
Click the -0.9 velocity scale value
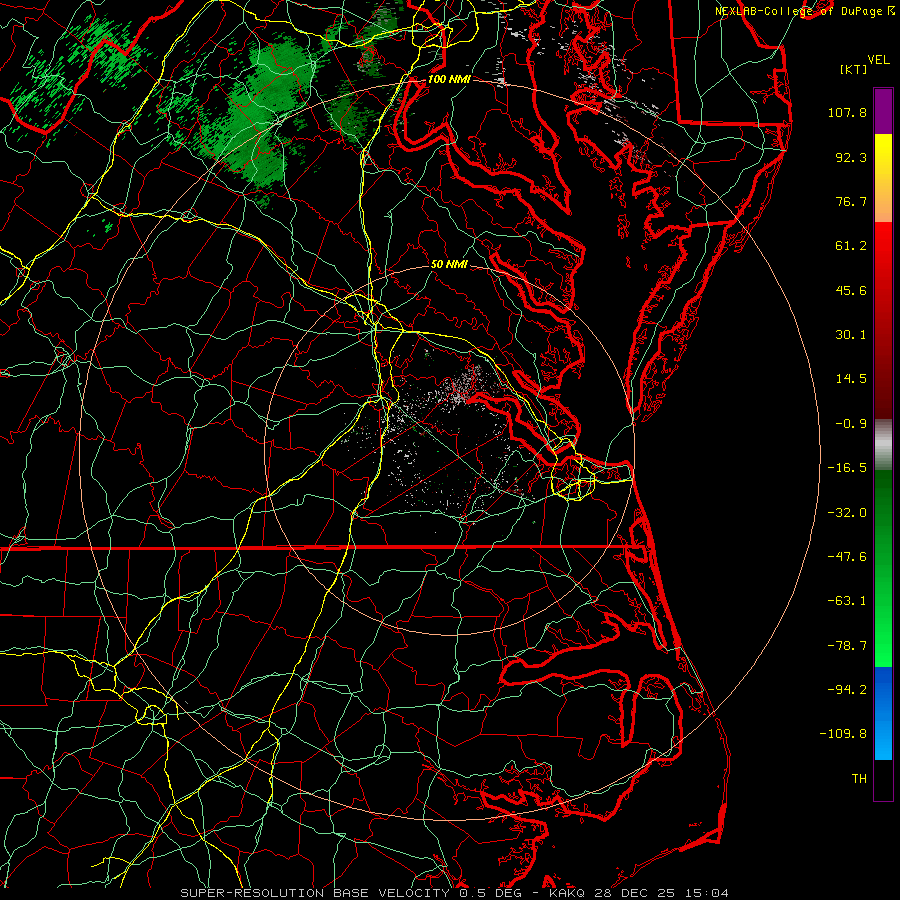point(851,424)
